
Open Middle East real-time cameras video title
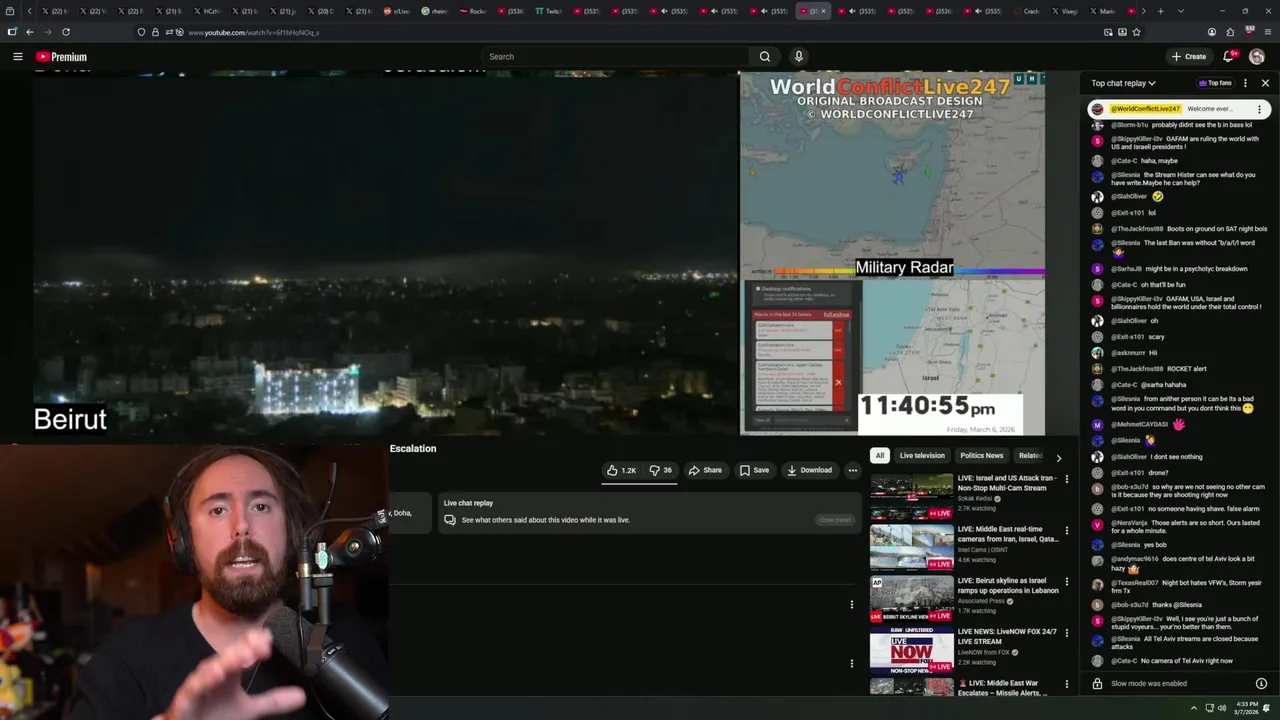pos(1007,534)
